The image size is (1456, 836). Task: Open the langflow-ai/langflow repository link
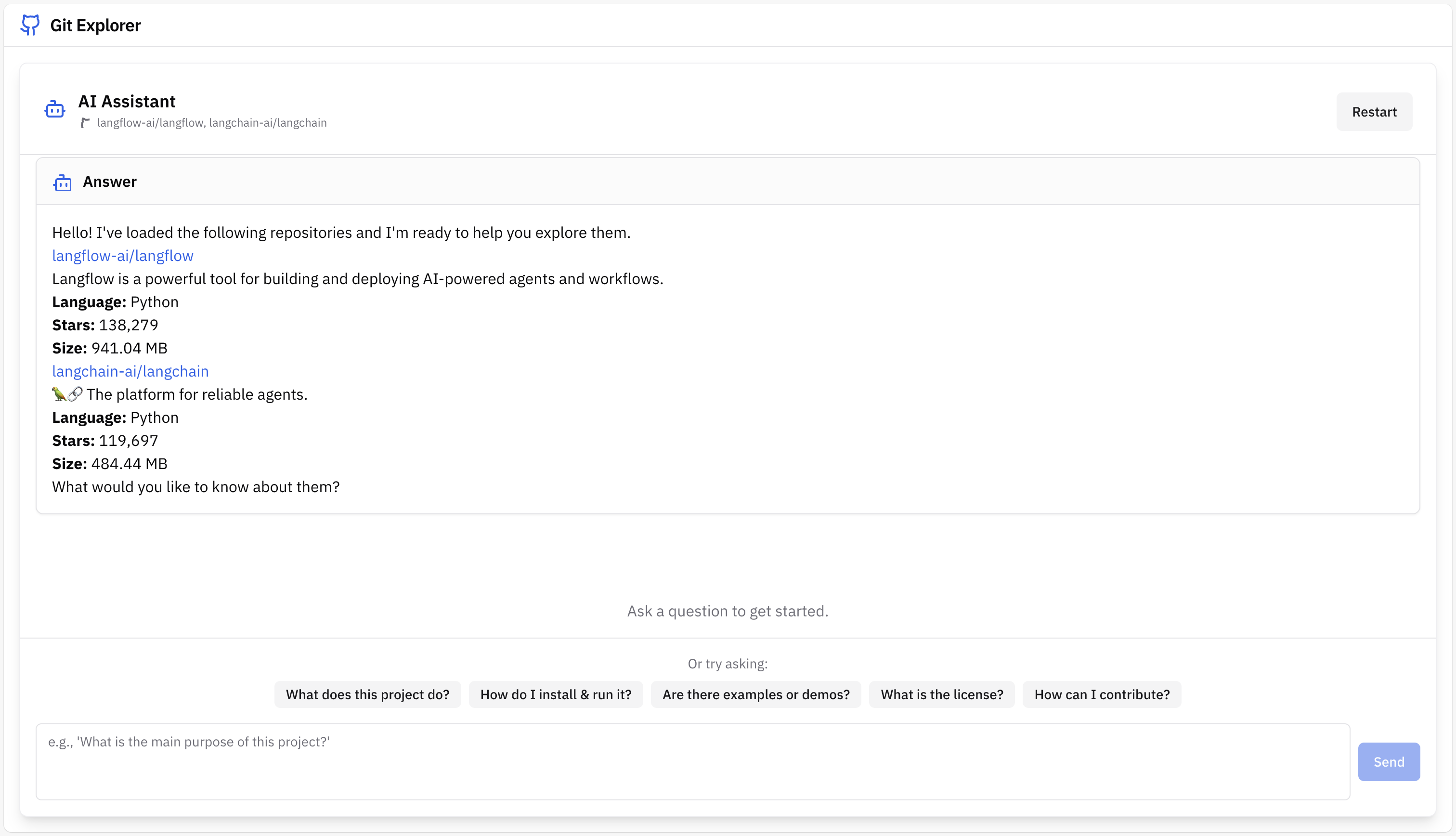pos(122,256)
